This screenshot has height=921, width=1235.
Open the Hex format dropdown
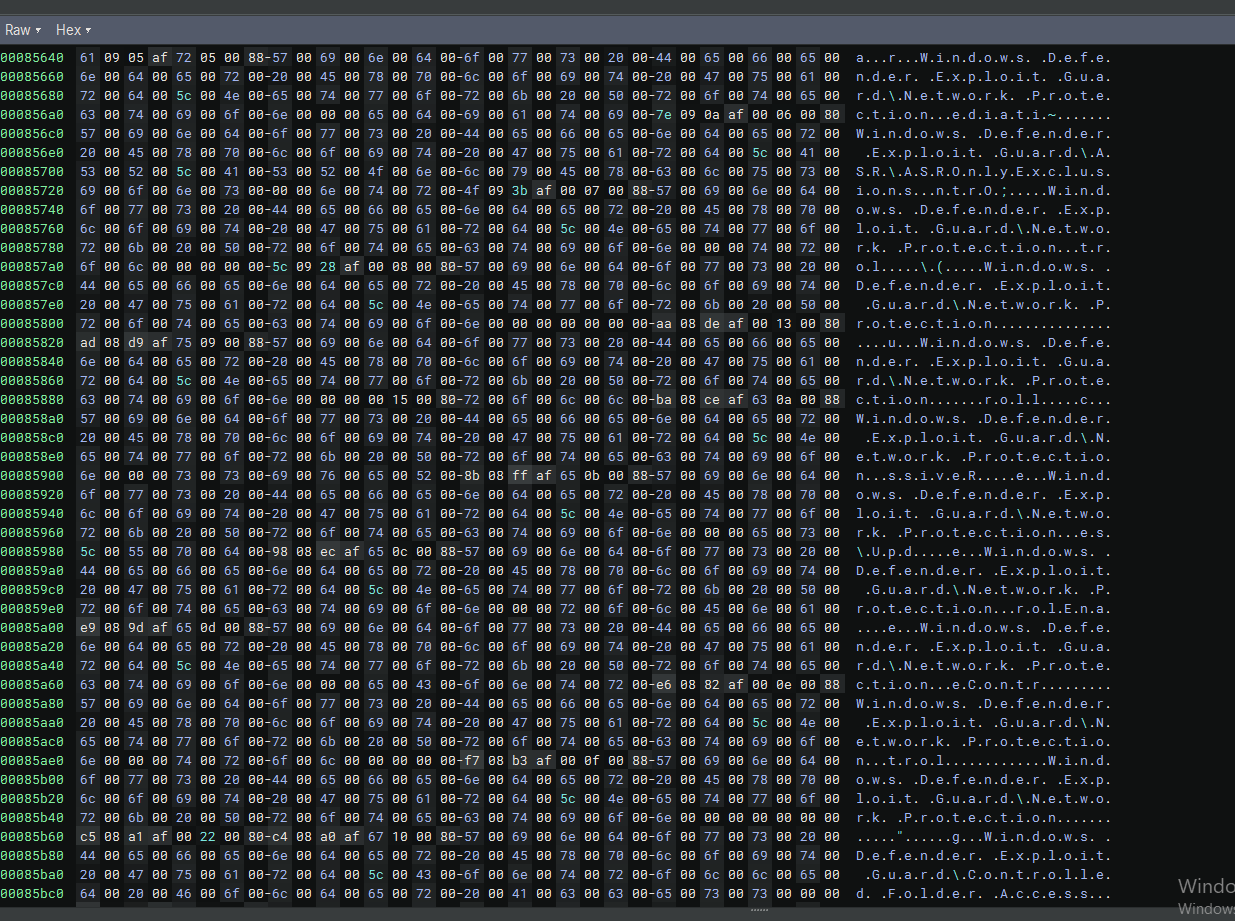pyautogui.click(x=73, y=30)
